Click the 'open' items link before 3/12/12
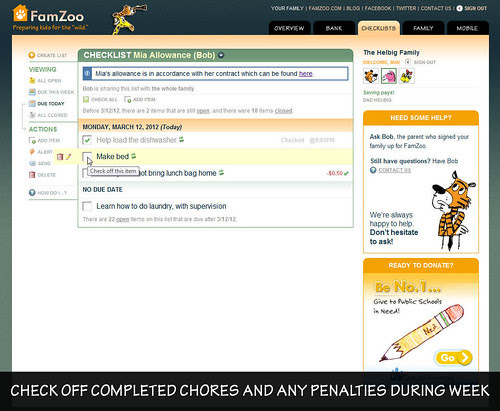The height and width of the screenshot is (411, 500). click(203, 111)
